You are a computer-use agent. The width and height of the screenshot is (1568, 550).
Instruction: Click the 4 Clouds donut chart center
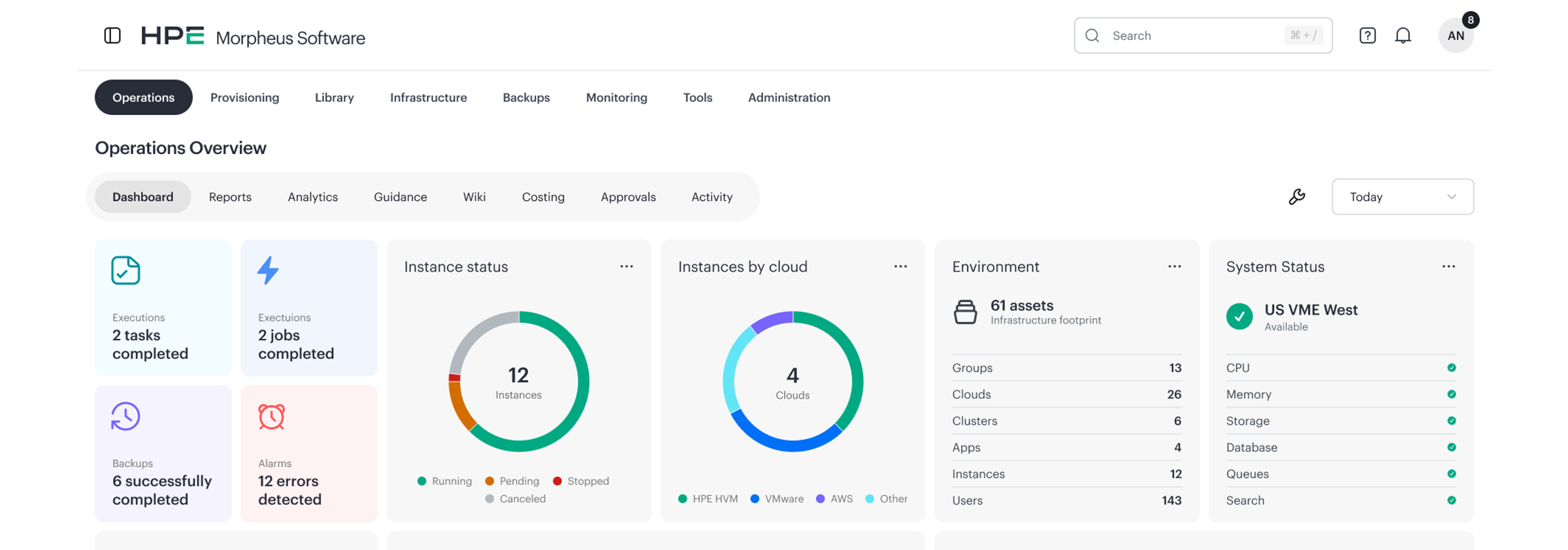pyautogui.click(x=792, y=382)
